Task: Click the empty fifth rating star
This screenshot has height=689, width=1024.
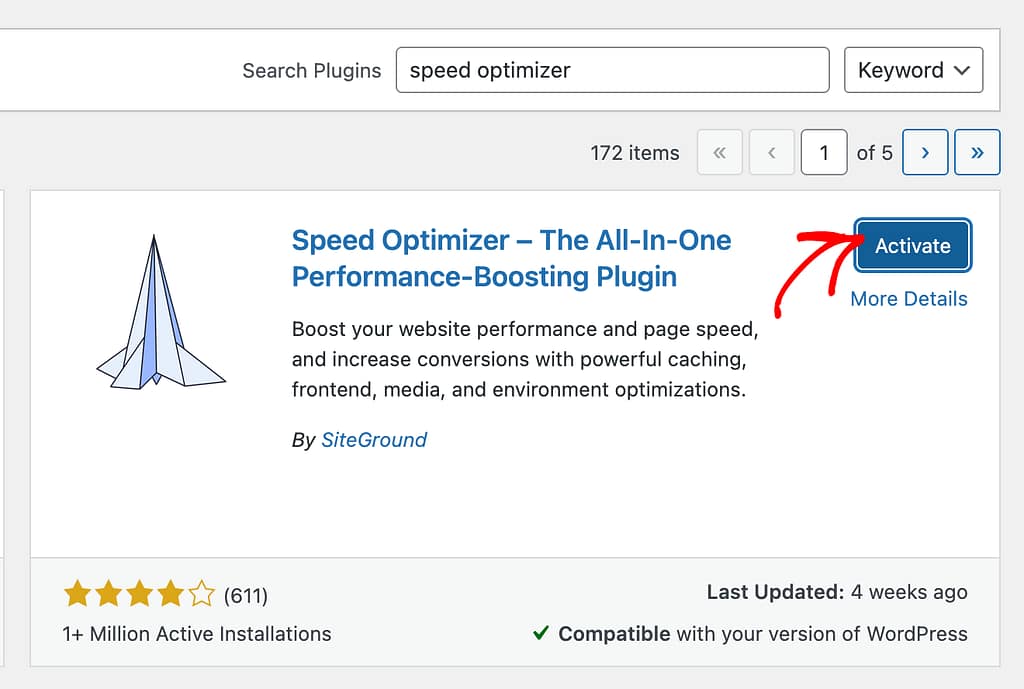Action: (x=201, y=596)
